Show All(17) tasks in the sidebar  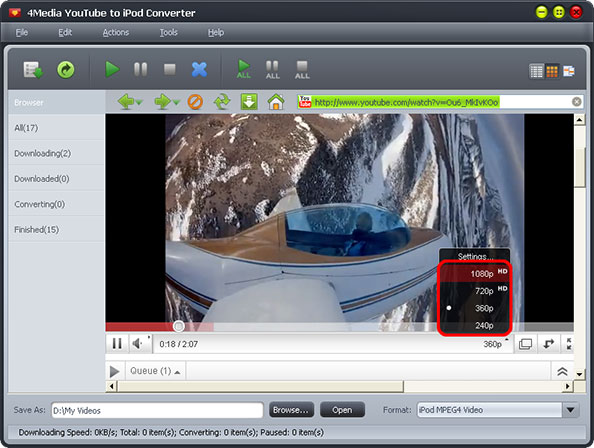click(x=56, y=128)
